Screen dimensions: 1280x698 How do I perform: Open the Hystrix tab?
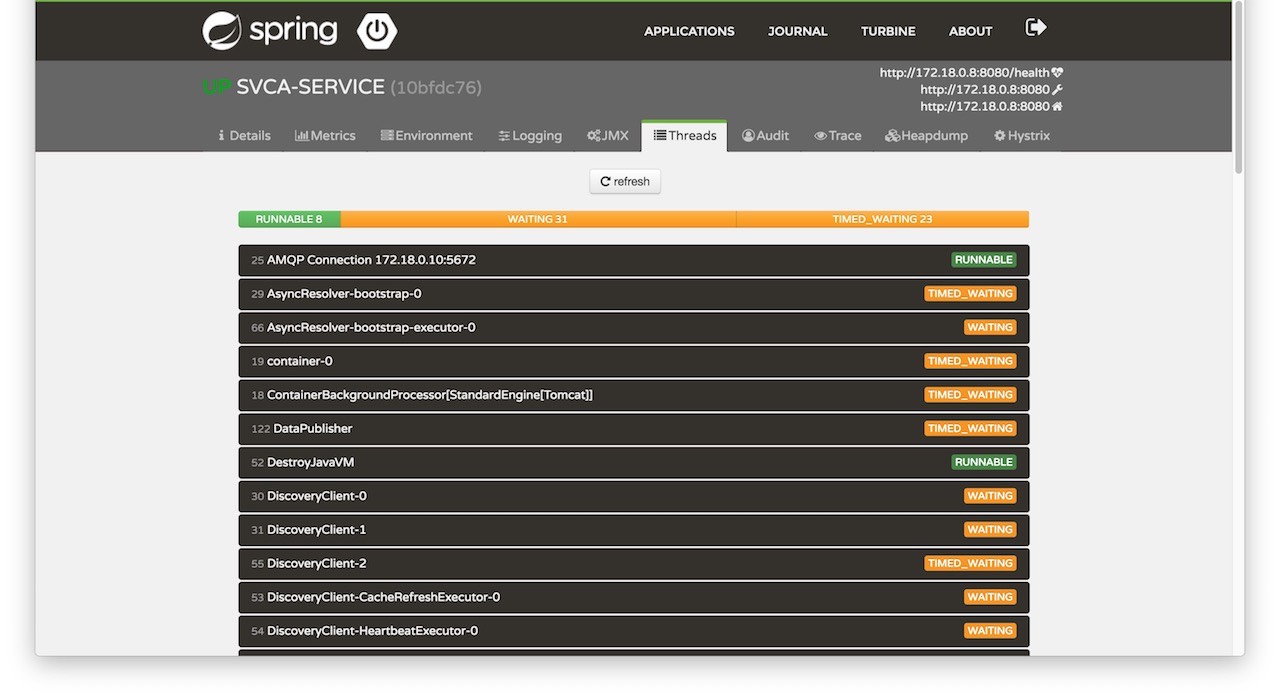click(1021, 136)
